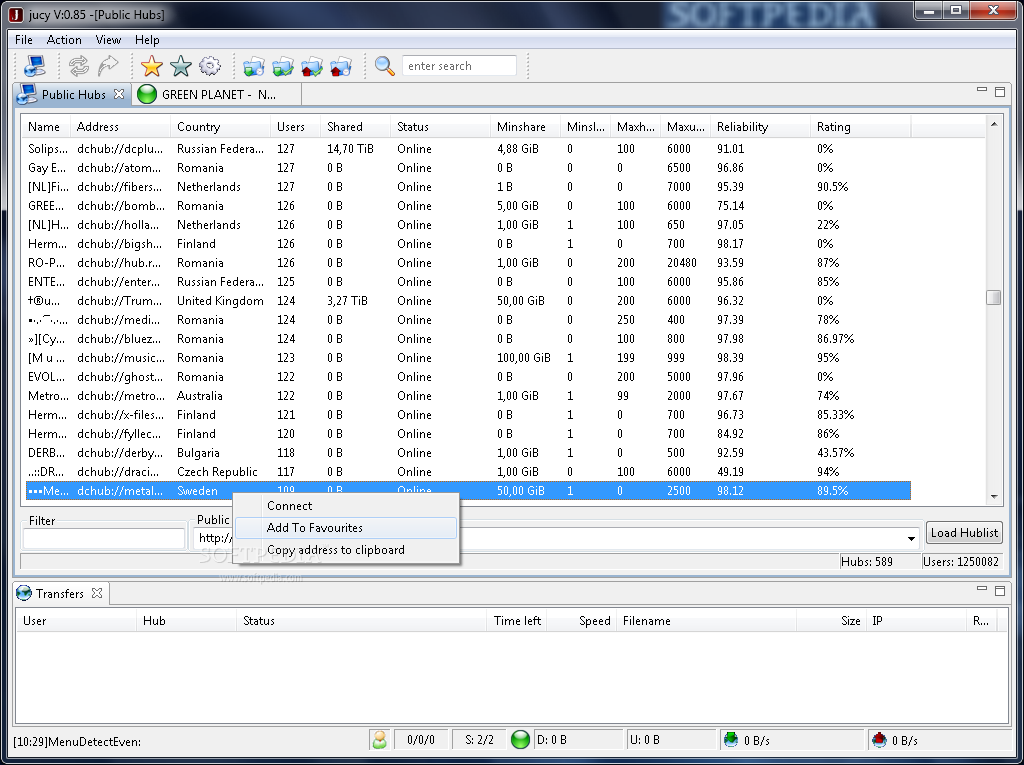
Task: Maximize the Public Hubs view panel
Action: click(1000, 91)
